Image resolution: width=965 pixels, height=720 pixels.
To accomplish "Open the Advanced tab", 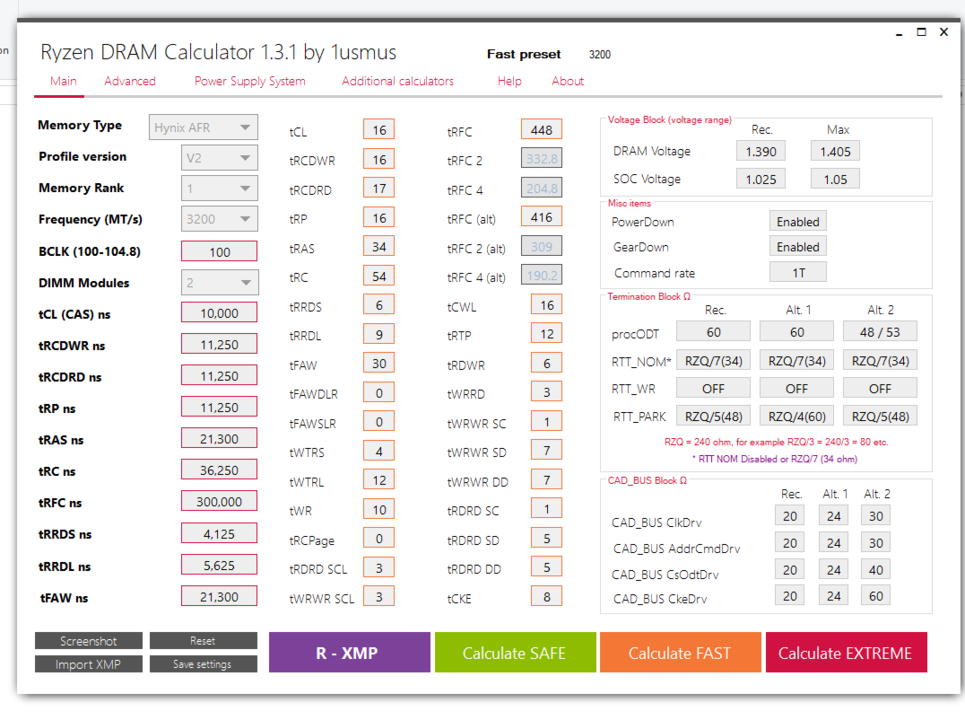I will point(130,81).
